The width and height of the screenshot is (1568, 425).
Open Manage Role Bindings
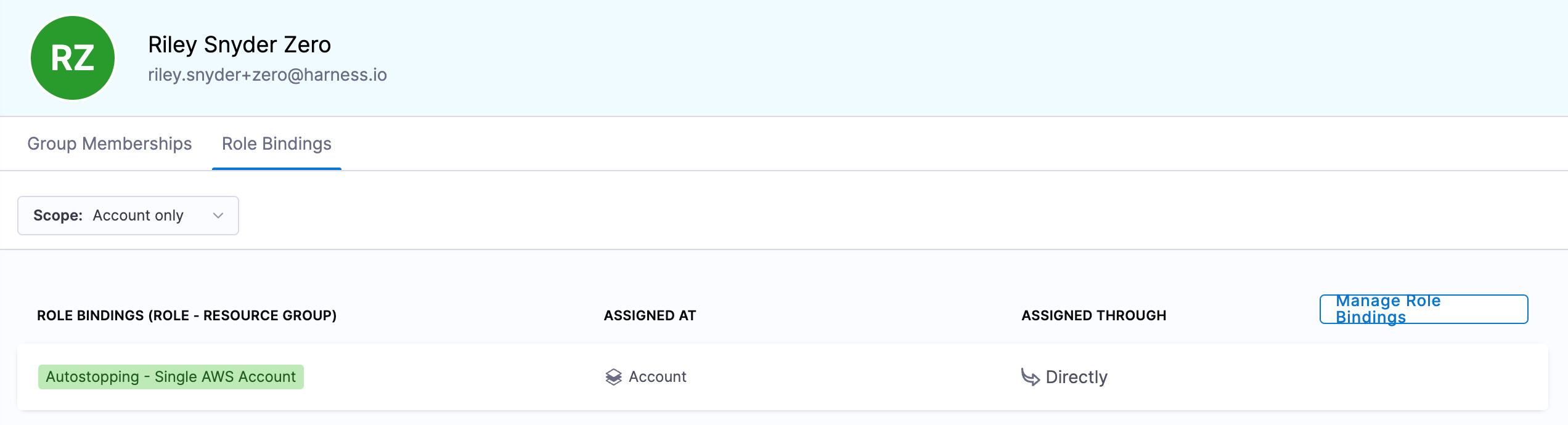point(1423,309)
